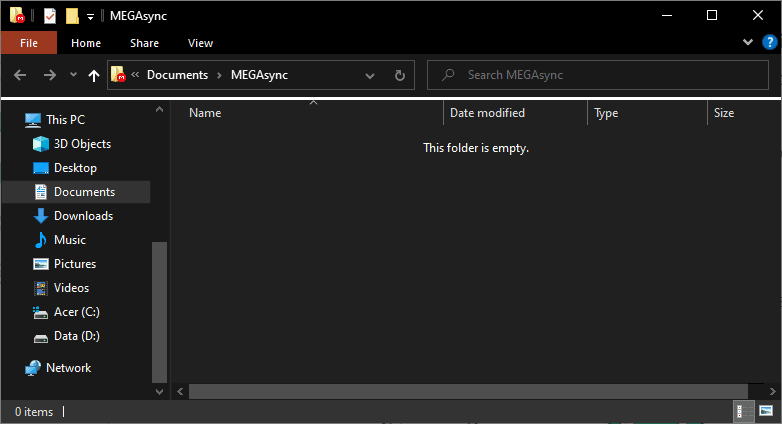This screenshot has height=424, width=782.
Task: Click the Downloads arrow icon
Action: coord(40,215)
